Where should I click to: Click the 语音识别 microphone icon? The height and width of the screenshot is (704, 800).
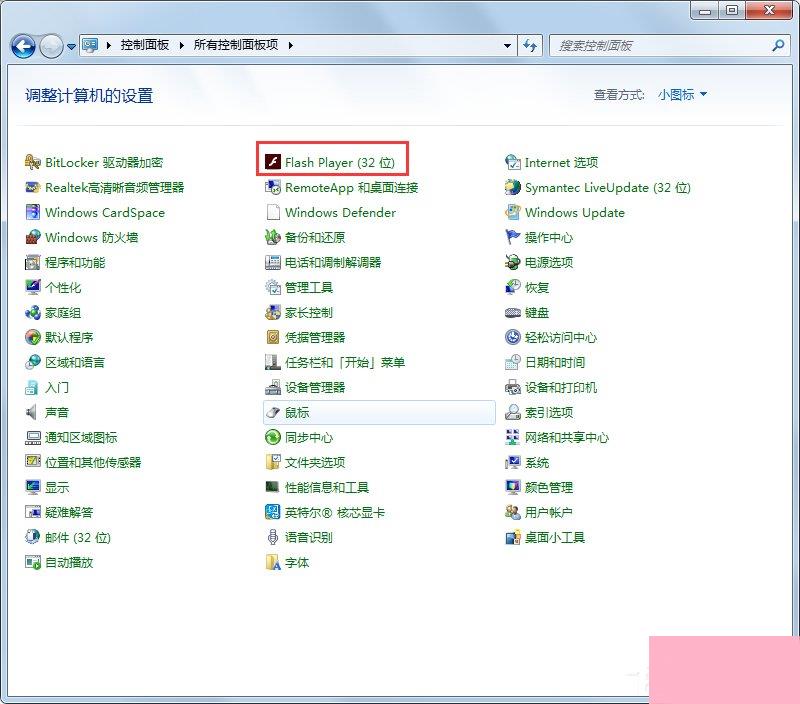click(x=273, y=537)
